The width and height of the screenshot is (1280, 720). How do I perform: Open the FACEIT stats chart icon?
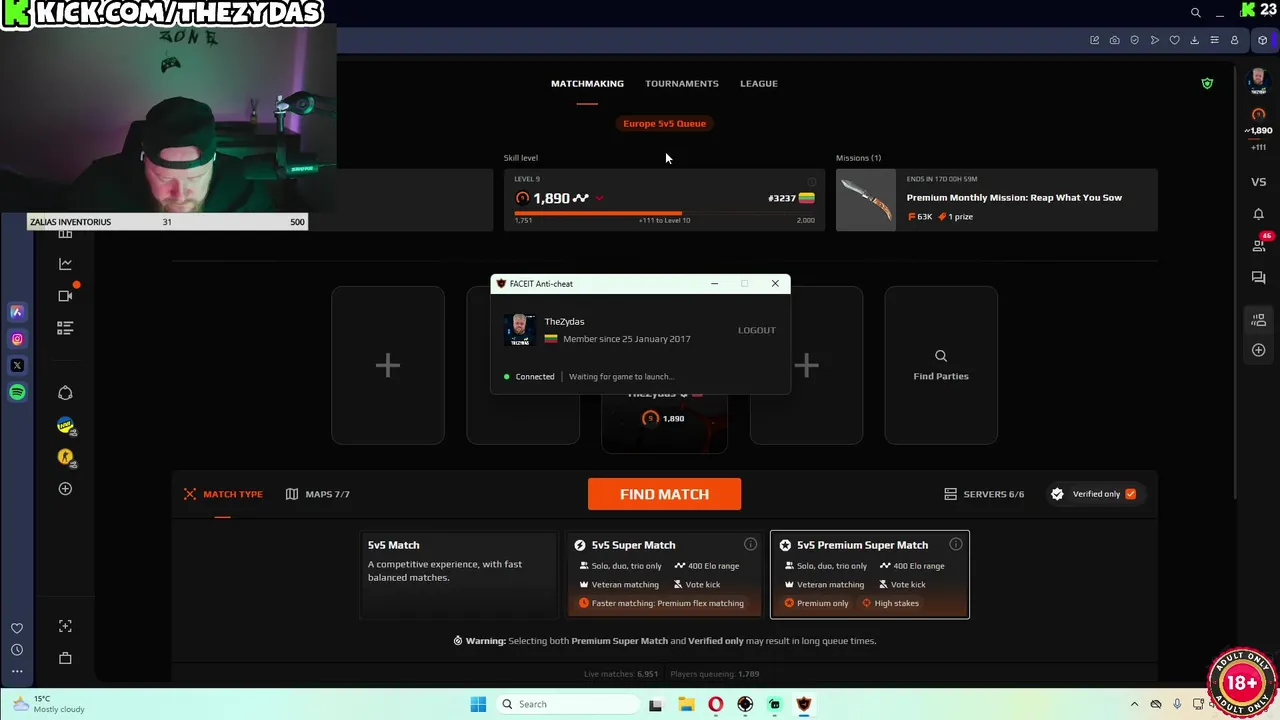[65, 264]
